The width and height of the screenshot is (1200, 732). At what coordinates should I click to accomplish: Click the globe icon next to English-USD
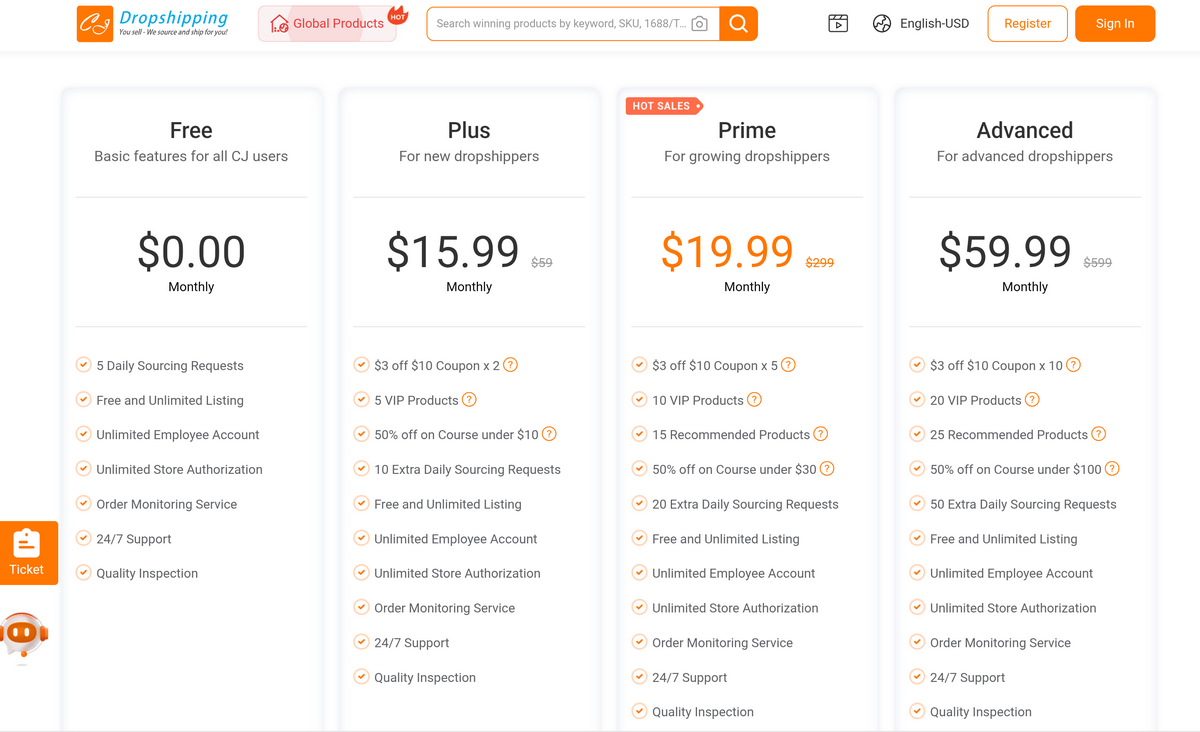click(881, 22)
